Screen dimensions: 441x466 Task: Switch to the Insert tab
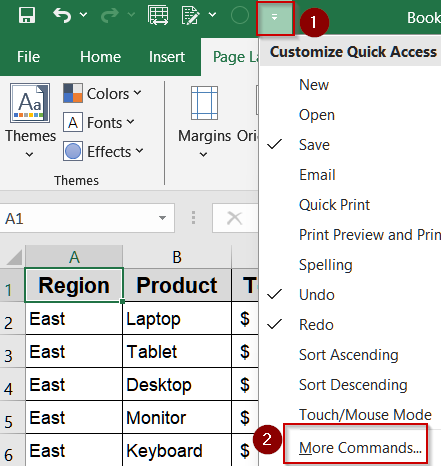pyautogui.click(x=167, y=57)
